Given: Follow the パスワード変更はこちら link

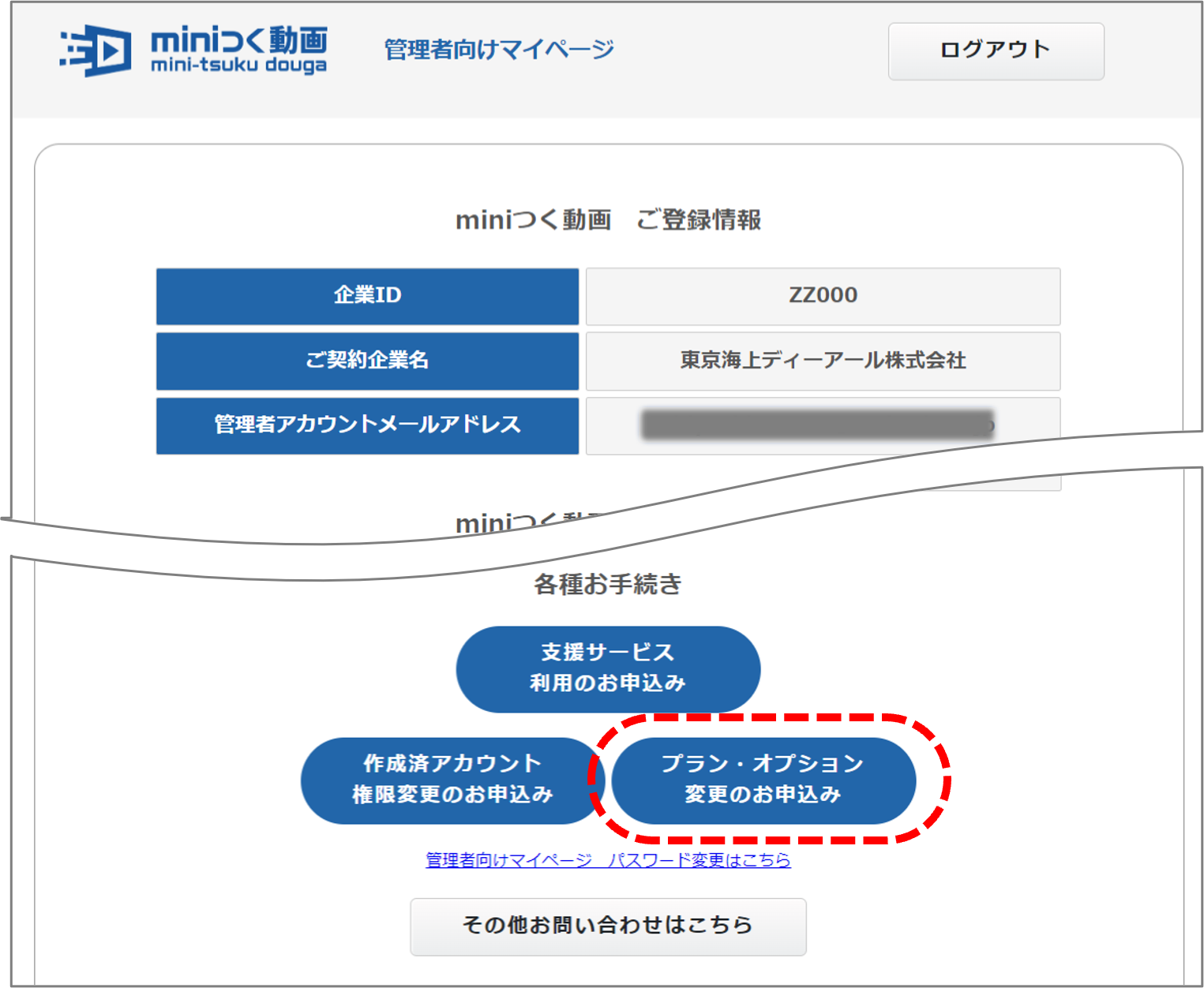Looking at the screenshot, I should (x=608, y=860).
